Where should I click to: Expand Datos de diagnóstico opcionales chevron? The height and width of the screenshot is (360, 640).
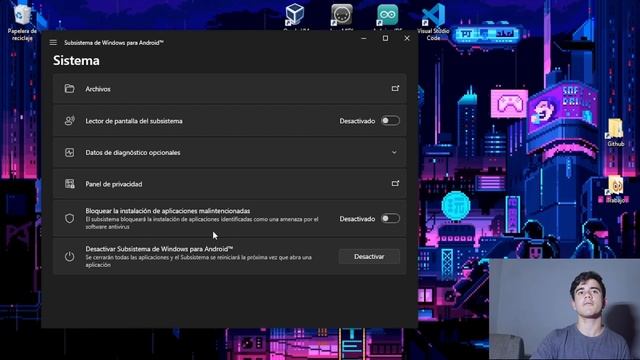pyautogui.click(x=394, y=152)
